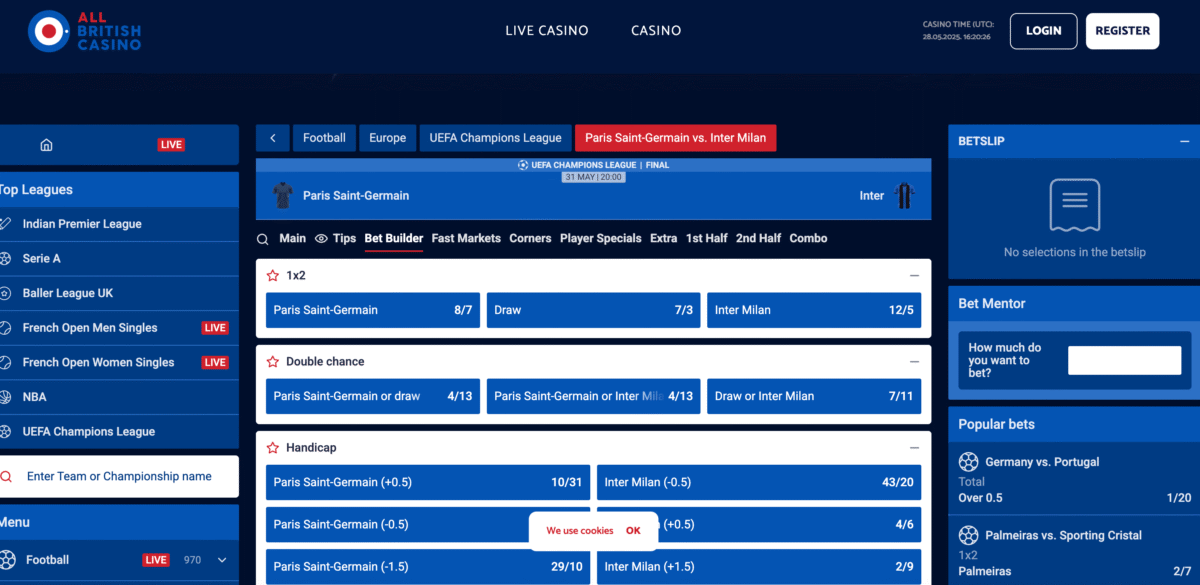
Task: Favorite the Double chance market star
Action: point(273,362)
